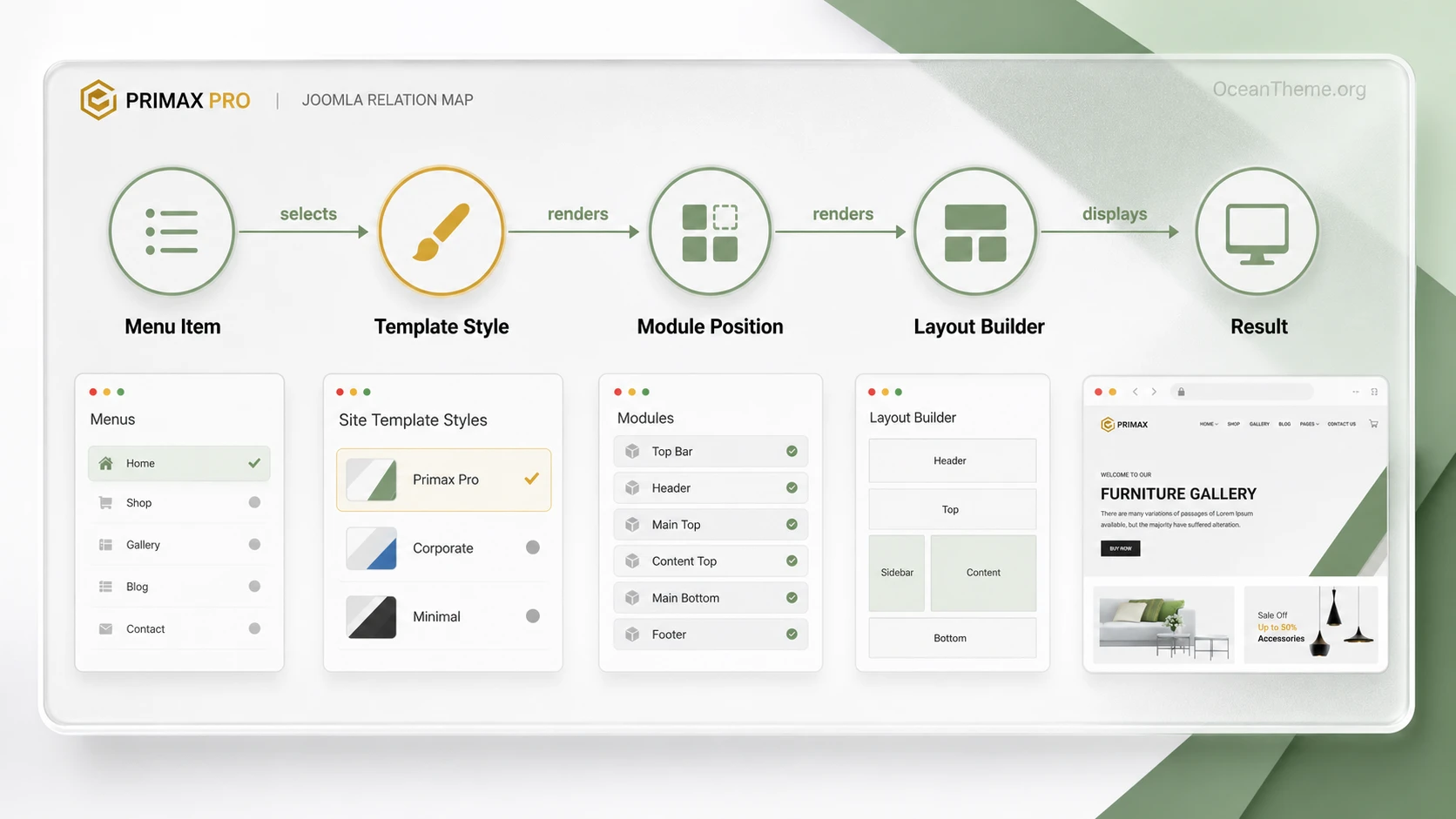The image size is (1456, 819).
Task: Open GALLERY in the preview site navigation
Action: click(1259, 424)
